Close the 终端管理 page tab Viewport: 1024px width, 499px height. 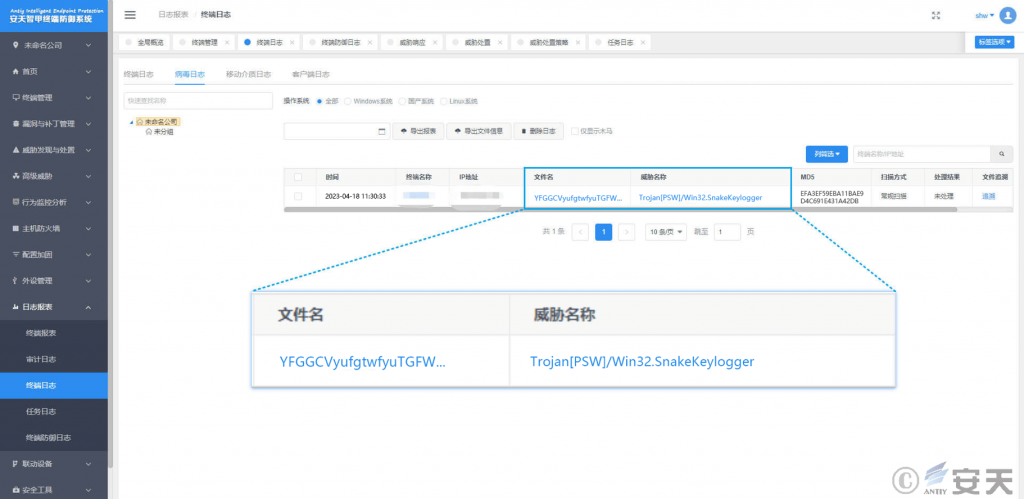(x=227, y=42)
